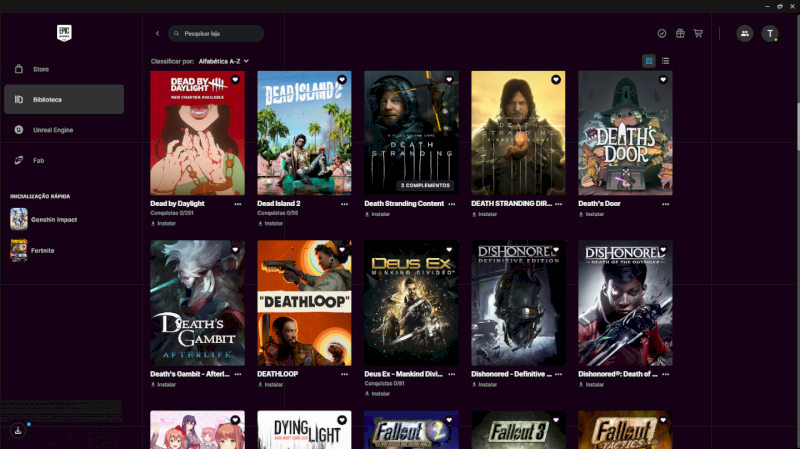Toggle favorite on Dishonored Death of the Outsider
This screenshot has height=449, width=800.
pos(663,250)
